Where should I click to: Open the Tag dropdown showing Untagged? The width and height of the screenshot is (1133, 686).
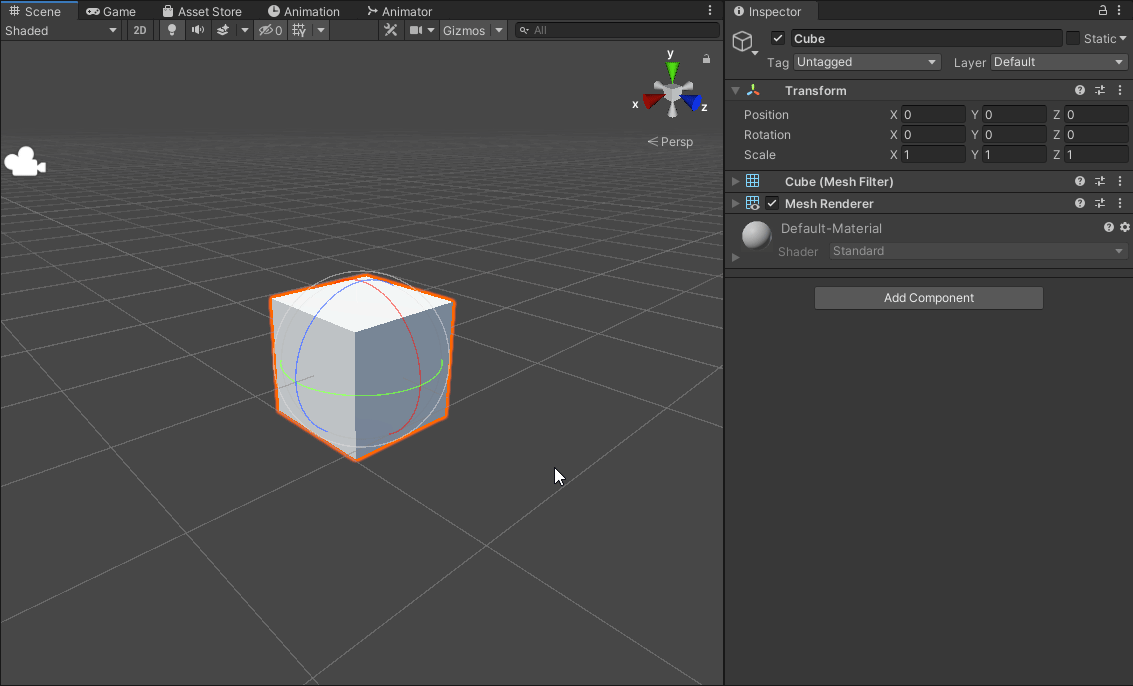pyautogui.click(x=866, y=62)
